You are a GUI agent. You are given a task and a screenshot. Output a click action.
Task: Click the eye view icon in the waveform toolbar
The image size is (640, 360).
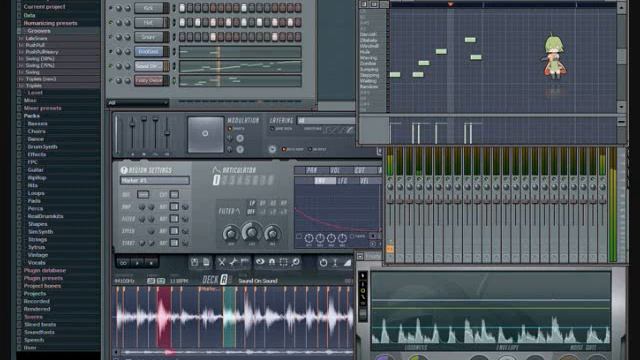tap(260, 262)
